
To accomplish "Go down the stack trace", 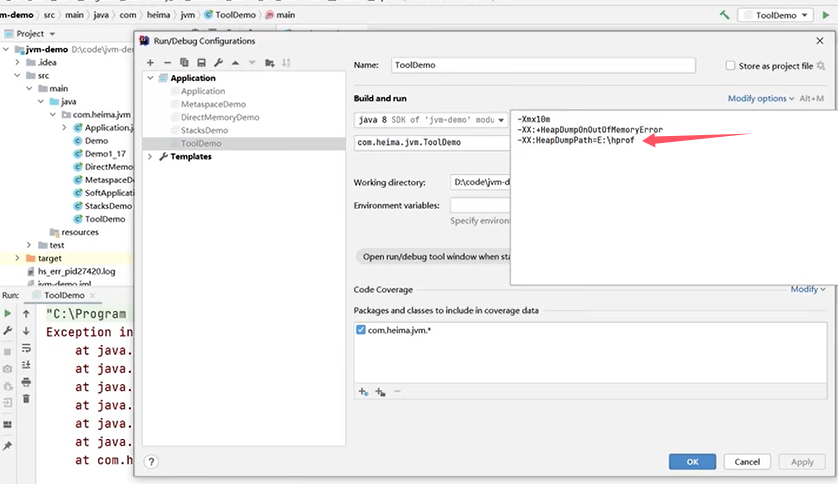I will [26, 331].
